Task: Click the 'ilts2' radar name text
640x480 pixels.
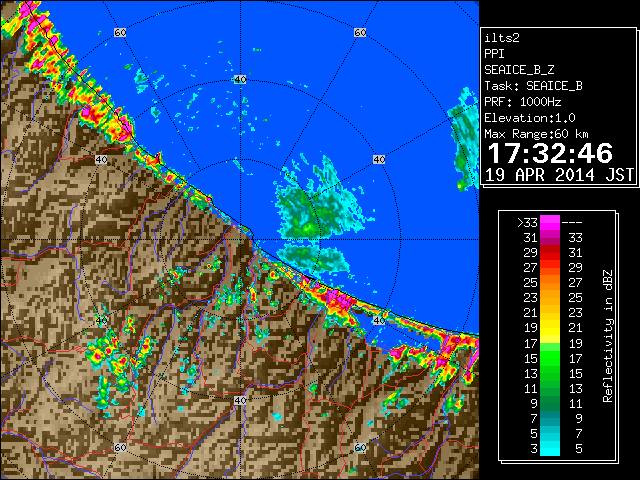Action: (502, 38)
